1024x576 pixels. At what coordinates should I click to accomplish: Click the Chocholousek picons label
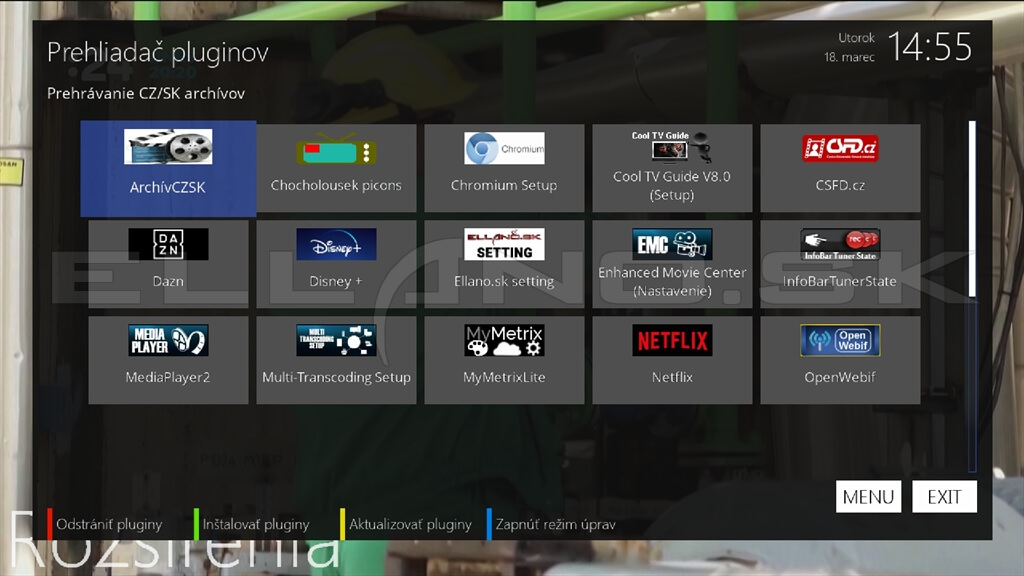(x=336, y=185)
